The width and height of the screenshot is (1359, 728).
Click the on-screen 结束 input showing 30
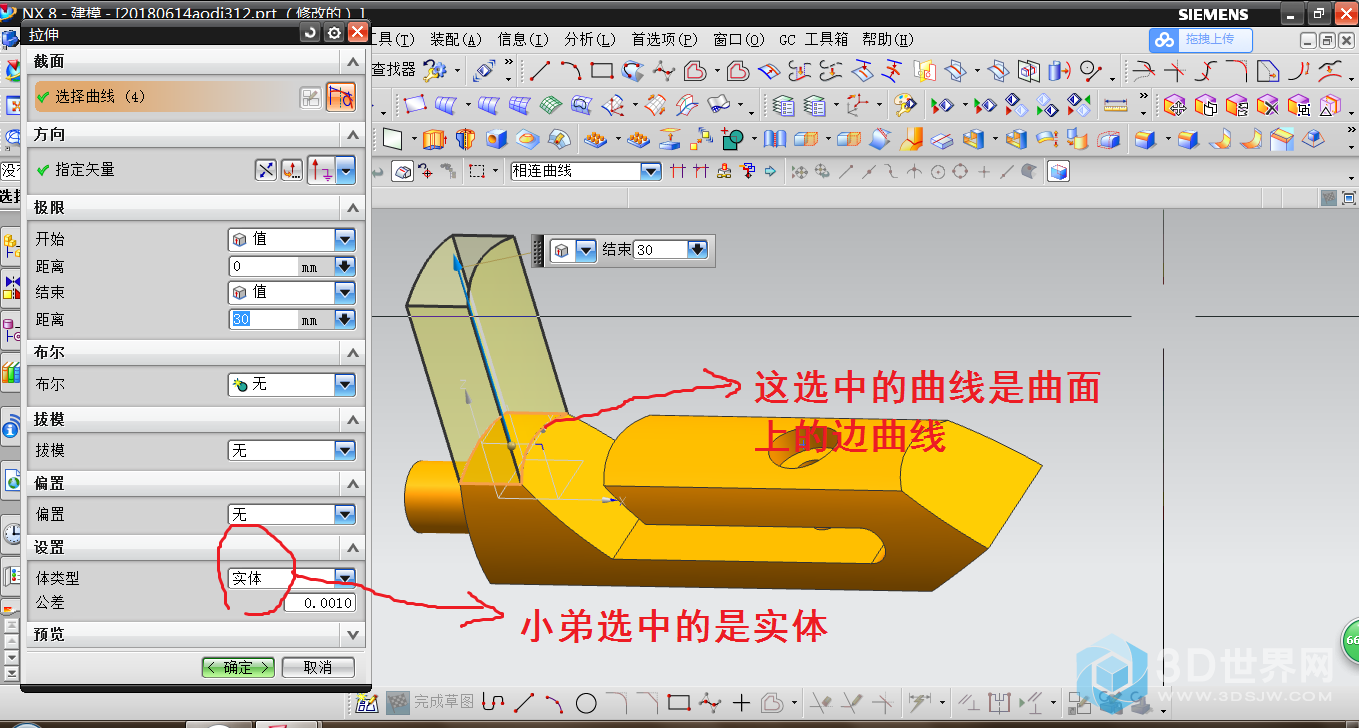click(659, 250)
